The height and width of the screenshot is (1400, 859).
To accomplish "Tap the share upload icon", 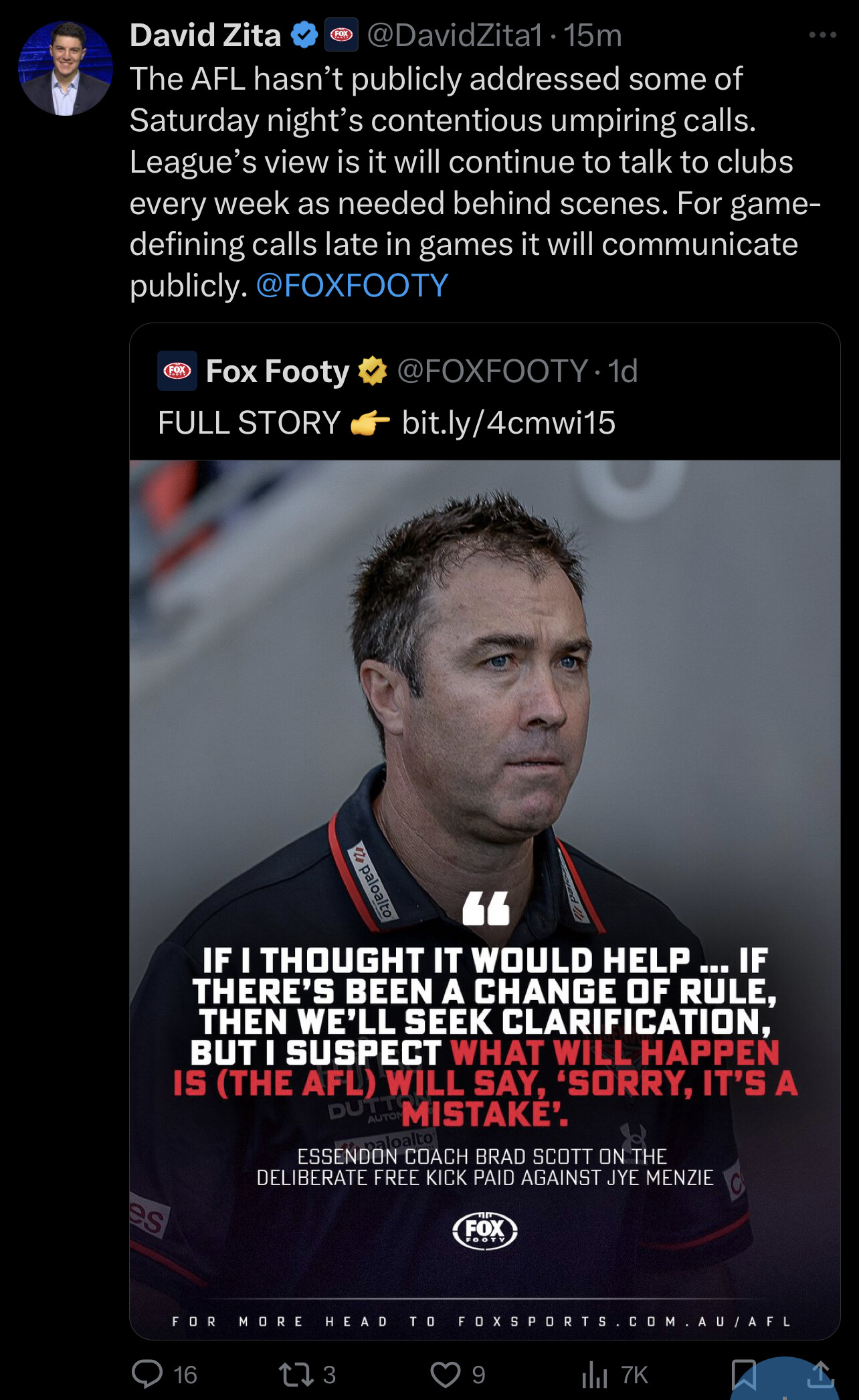I will pyautogui.click(x=821, y=1375).
